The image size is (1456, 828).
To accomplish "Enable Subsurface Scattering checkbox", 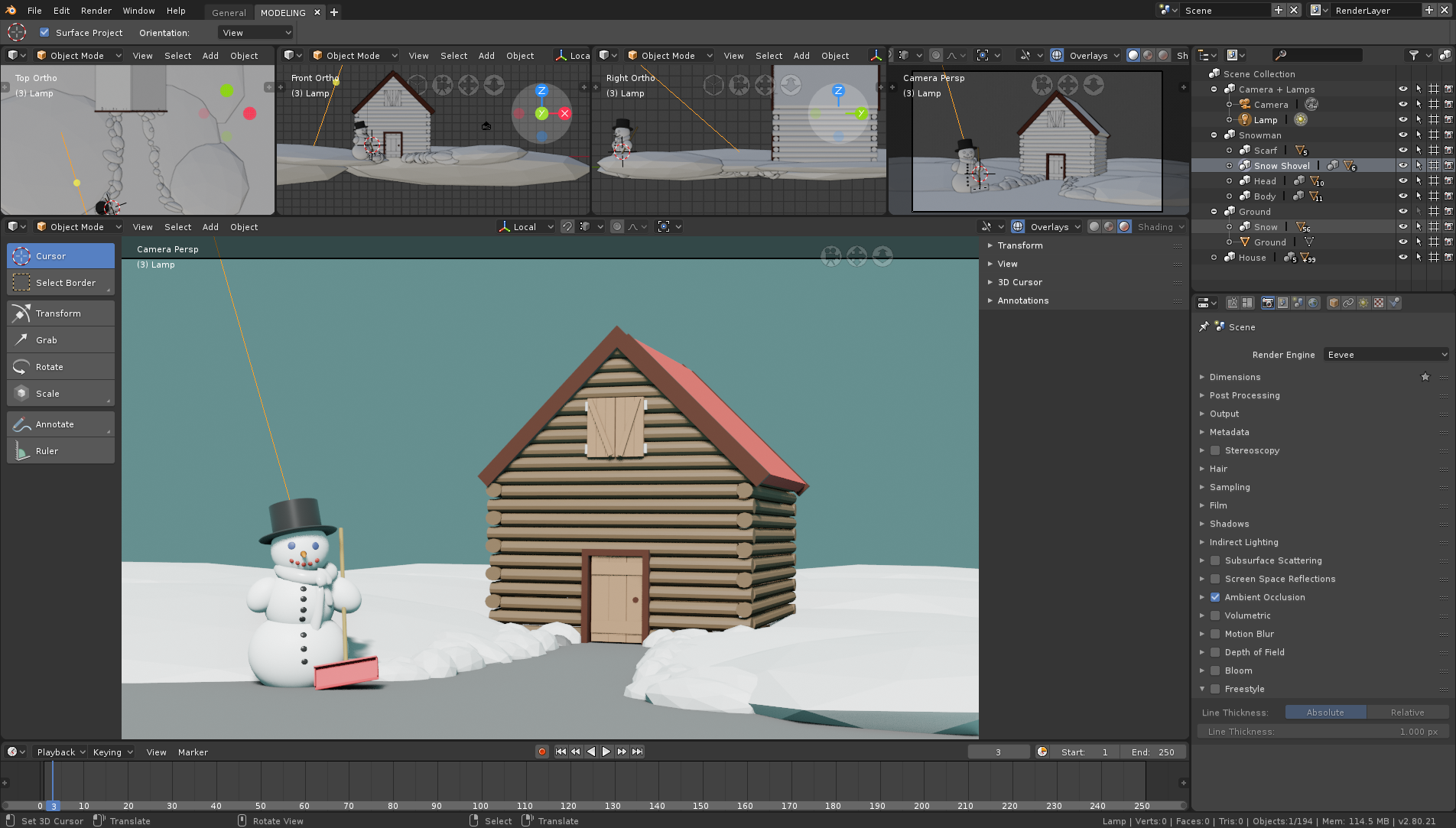I will coord(1215,560).
